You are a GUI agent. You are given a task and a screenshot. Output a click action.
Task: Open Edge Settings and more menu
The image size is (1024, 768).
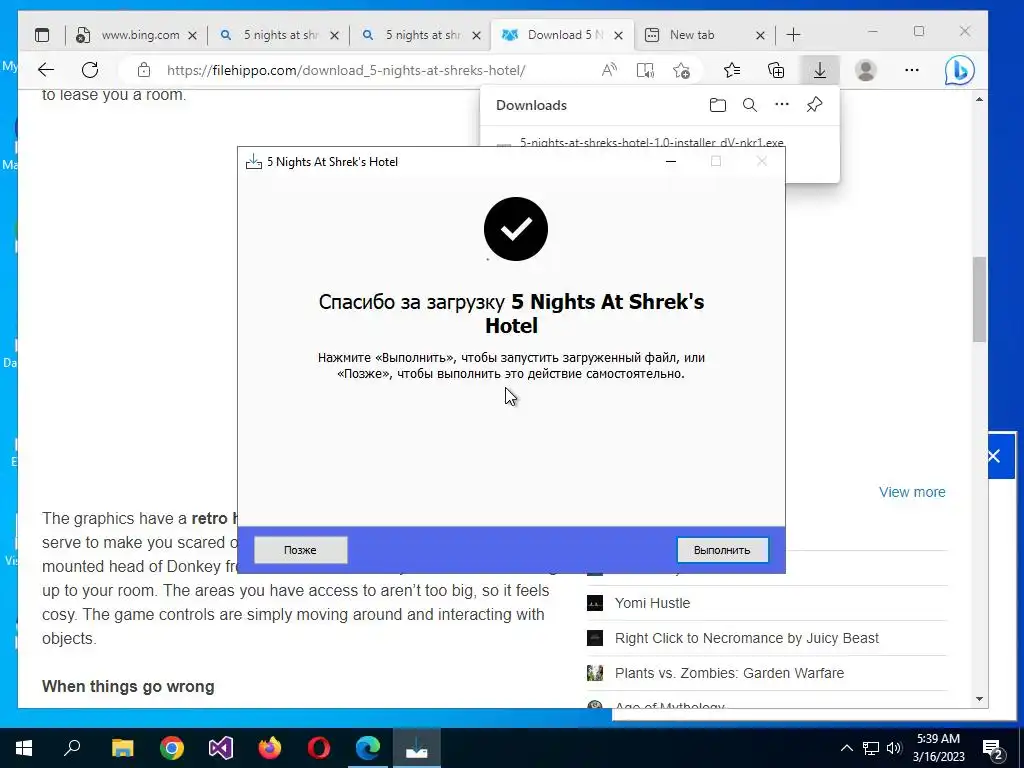click(x=912, y=70)
